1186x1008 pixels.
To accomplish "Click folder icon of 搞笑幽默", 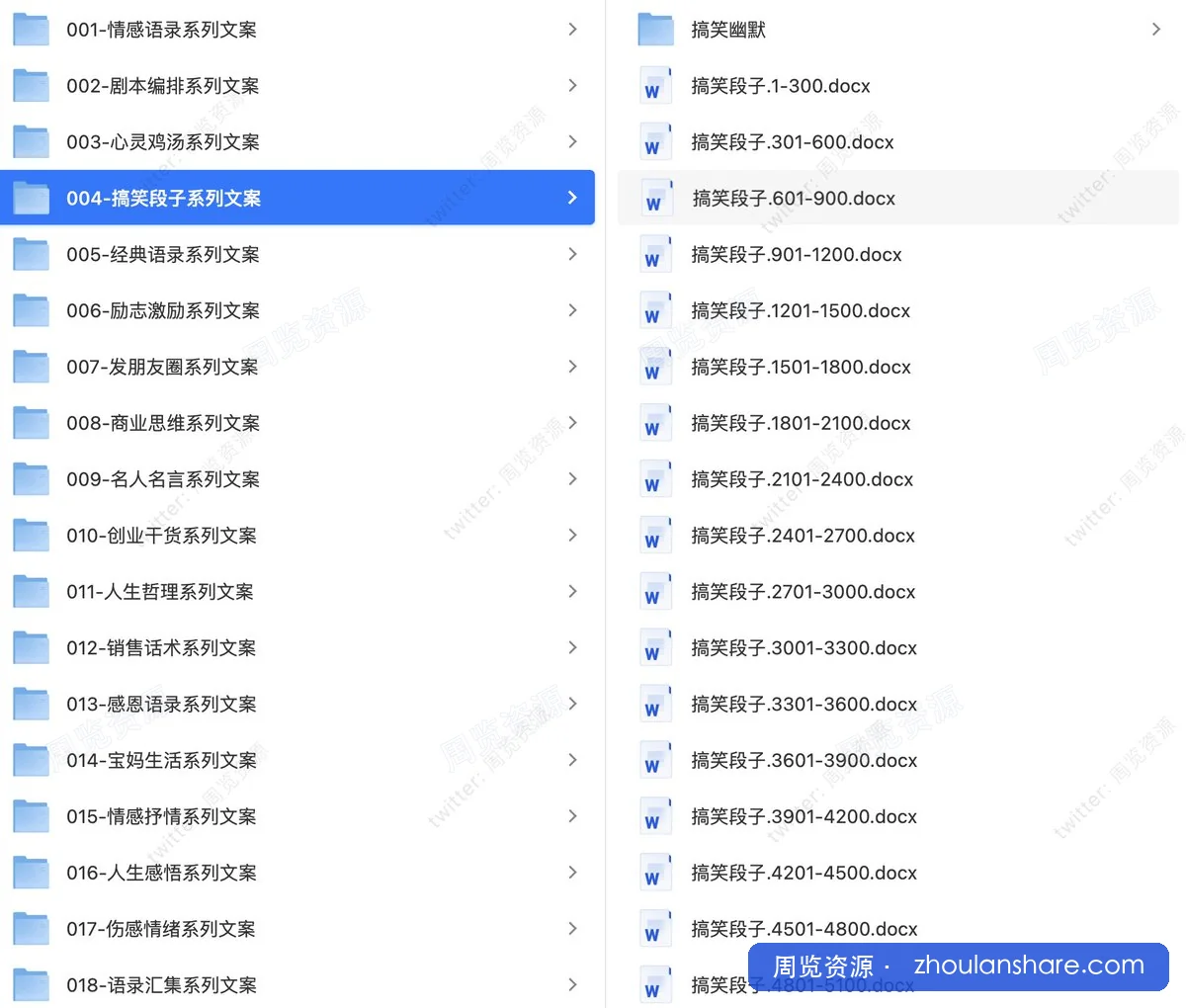I will 655,30.
